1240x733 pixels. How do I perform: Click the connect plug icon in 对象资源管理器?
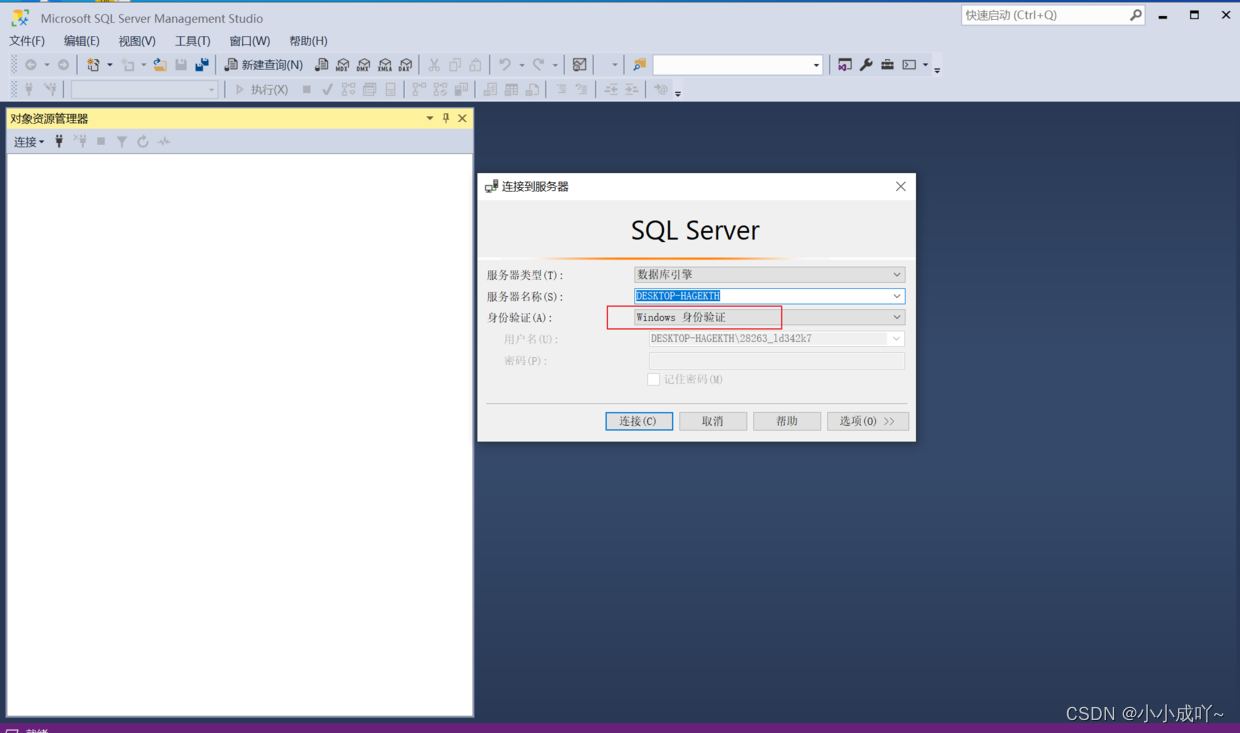(59, 141)
